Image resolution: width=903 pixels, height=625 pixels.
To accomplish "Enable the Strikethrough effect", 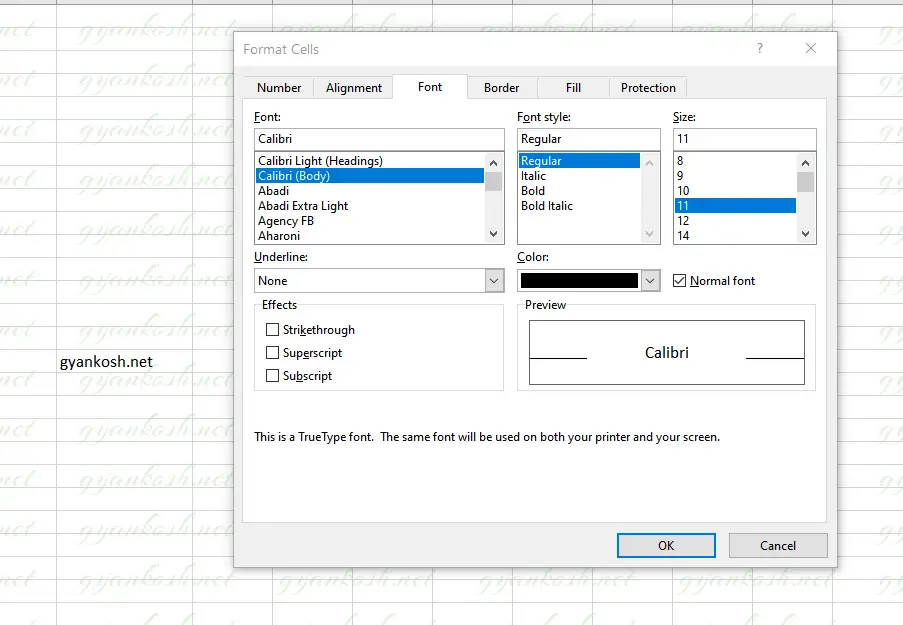I will click(x=272, y=329).
